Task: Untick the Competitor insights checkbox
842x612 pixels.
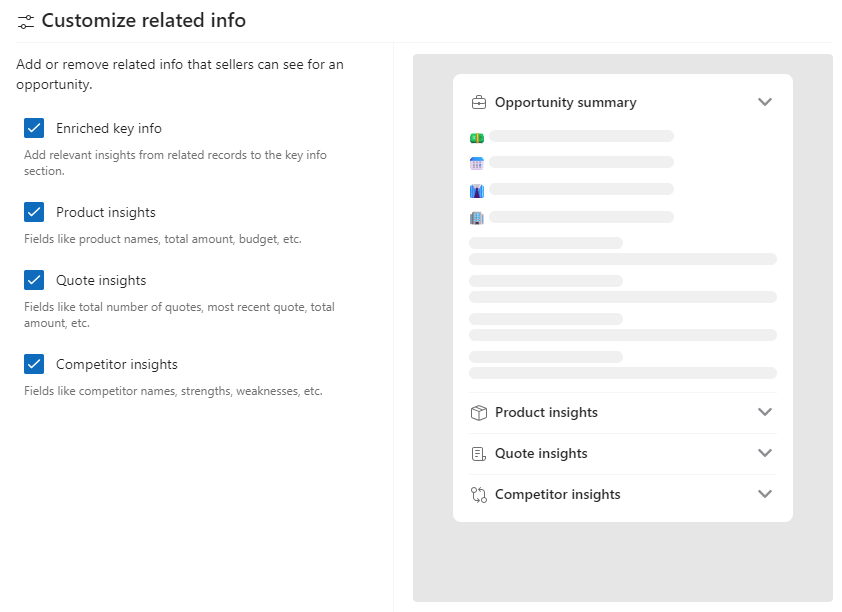Action: [x=34, y=364]
